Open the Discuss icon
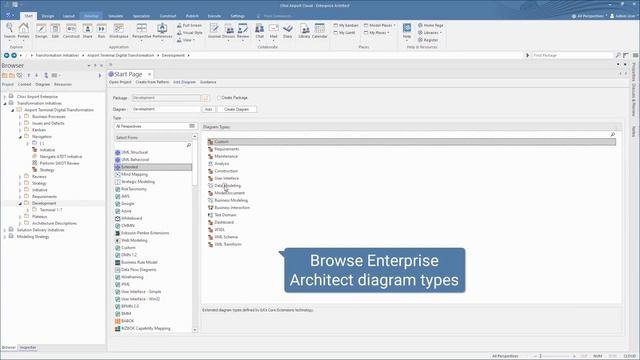The height and width of the screenshot is (360, 640). pyautogui.click(x=229, y=31)
